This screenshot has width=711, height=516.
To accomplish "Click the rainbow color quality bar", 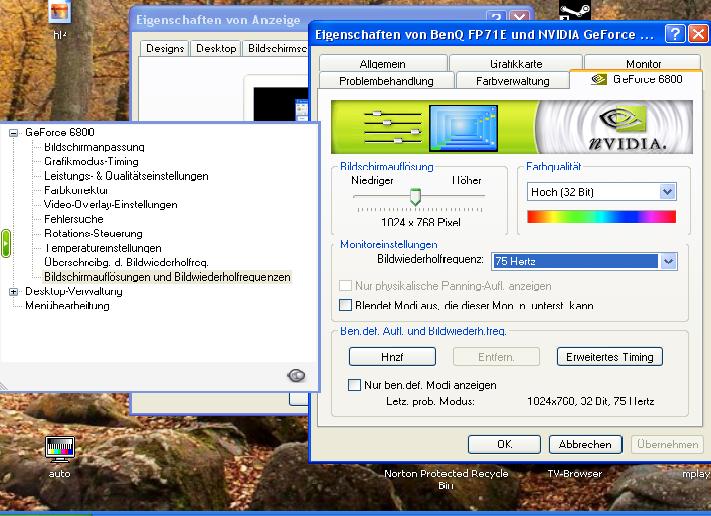I will tap(601, 217).
